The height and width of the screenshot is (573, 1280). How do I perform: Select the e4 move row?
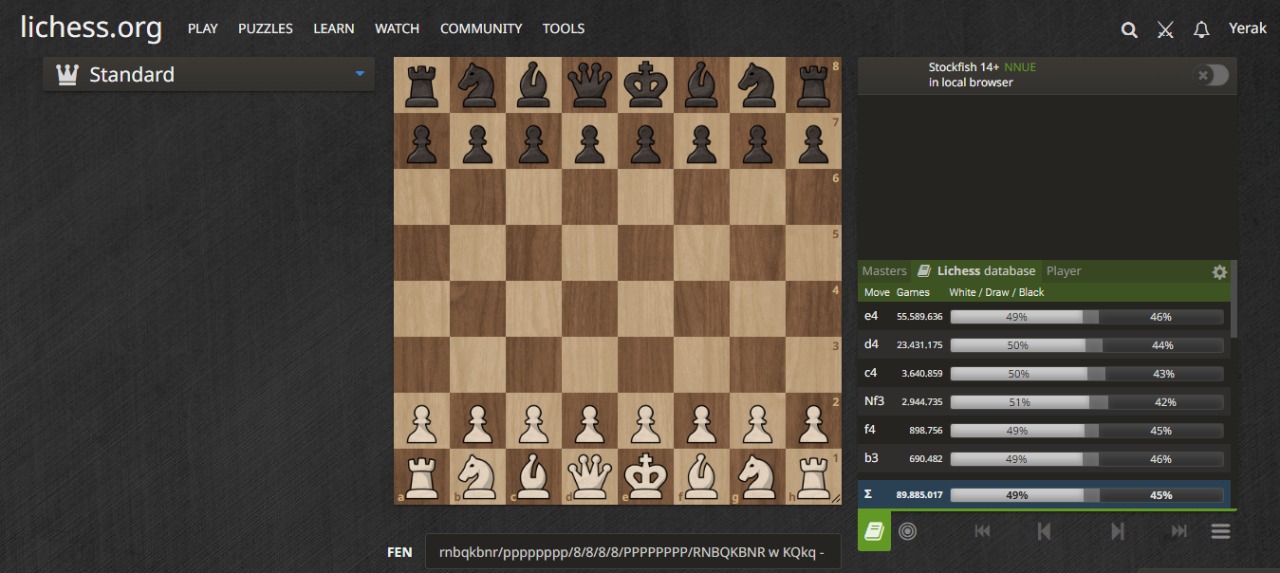pyautogui.click(x=1044, y=317)
